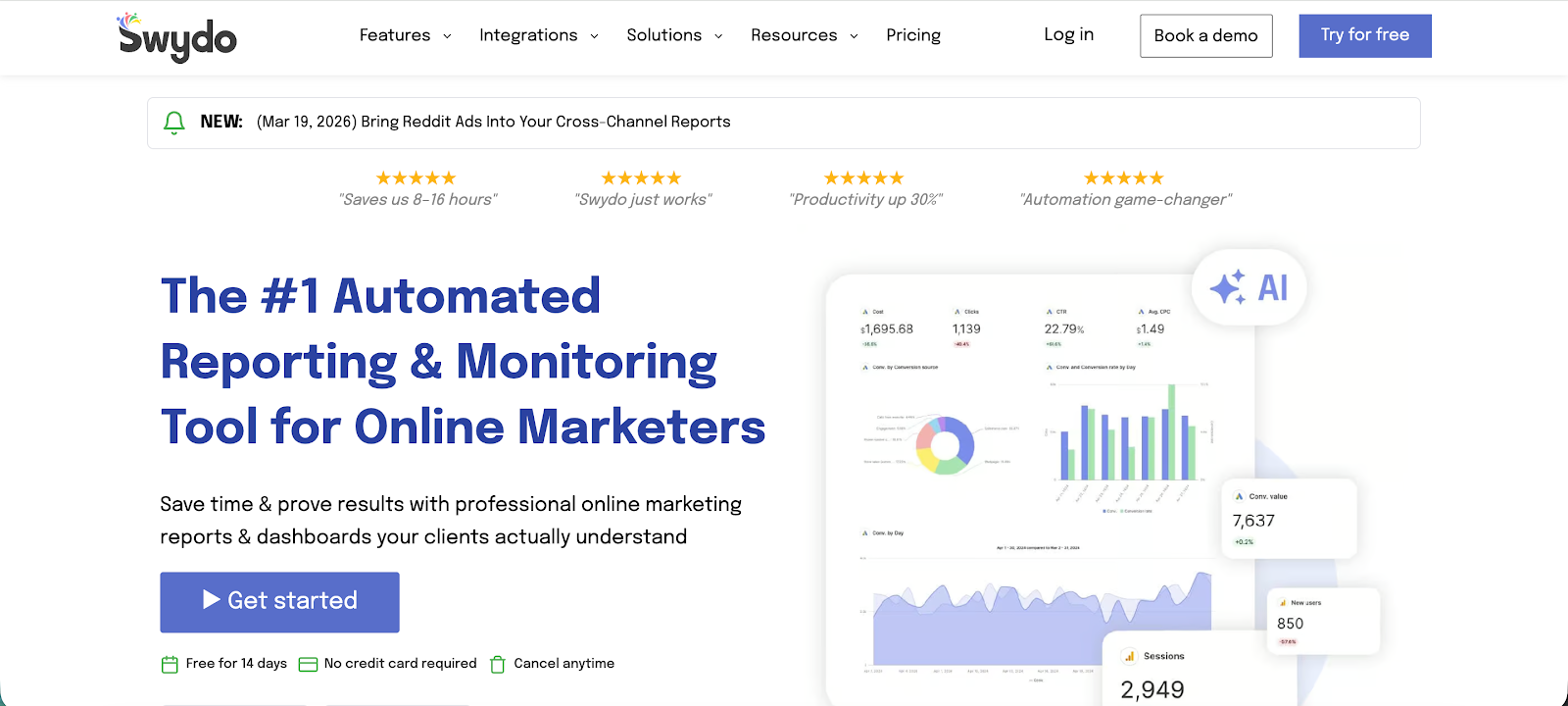Screen dimensions: 1568x706
Task: Expand the Resources chevron arrow
Action: (x=854, y=36)
